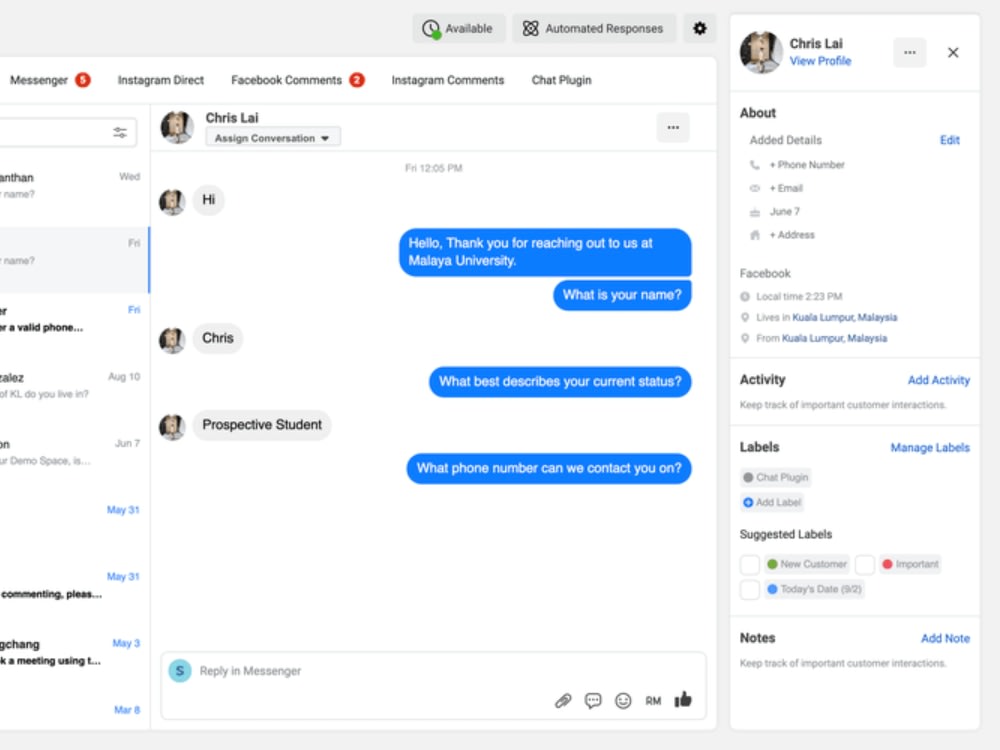The width and height of the screenshot is (1000, 750).
Task: Click the 'What is your name?' message
Action: click(x=622, y=295)
